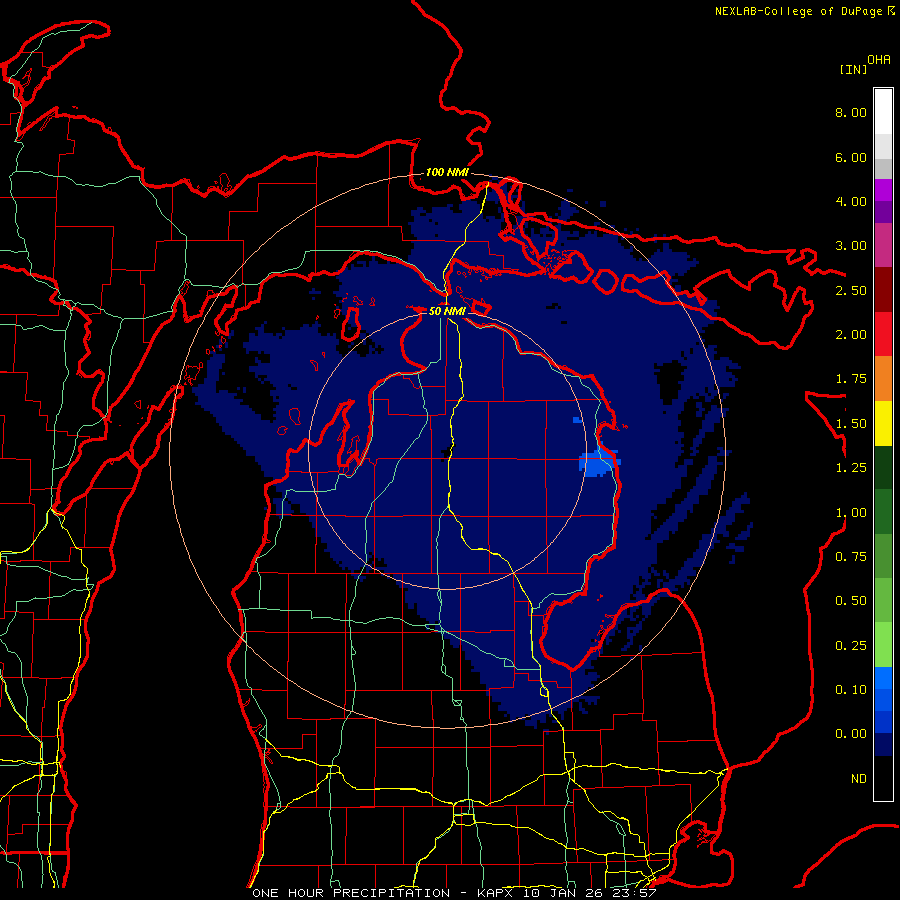Select the 2.50 legend value
Screen dimensions: 900x900
coord(851,290)
